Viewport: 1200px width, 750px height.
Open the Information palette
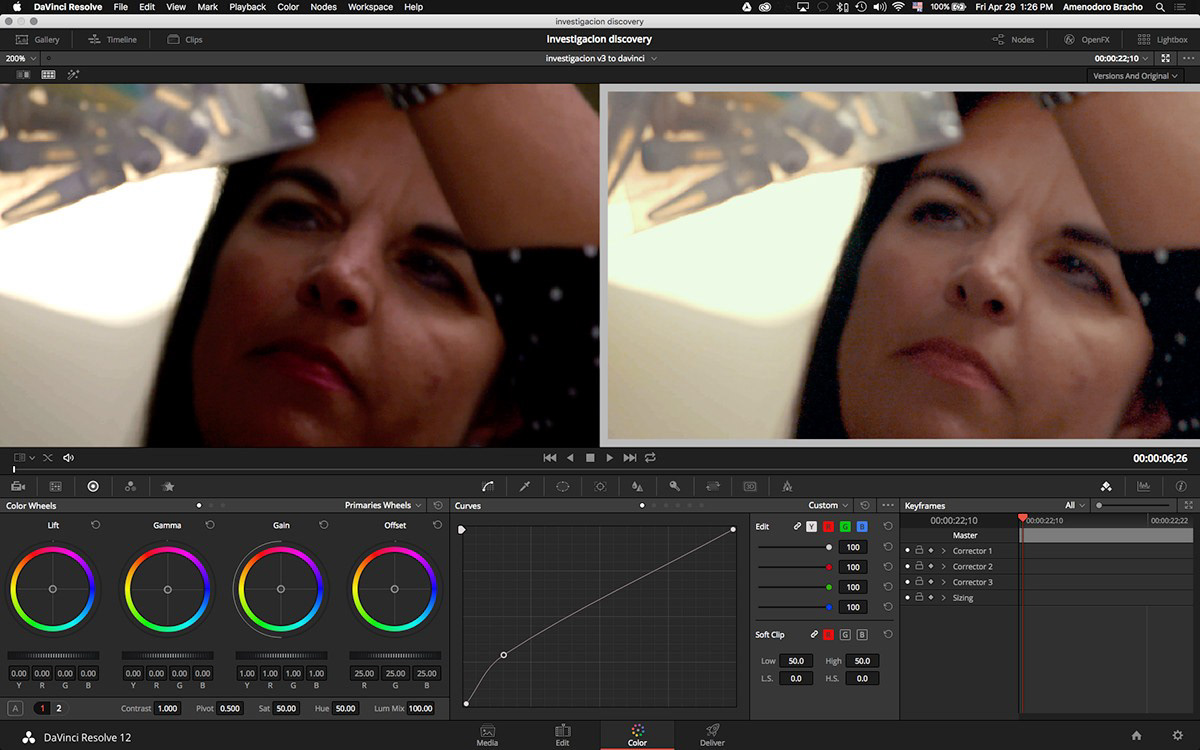[1181, 486]
